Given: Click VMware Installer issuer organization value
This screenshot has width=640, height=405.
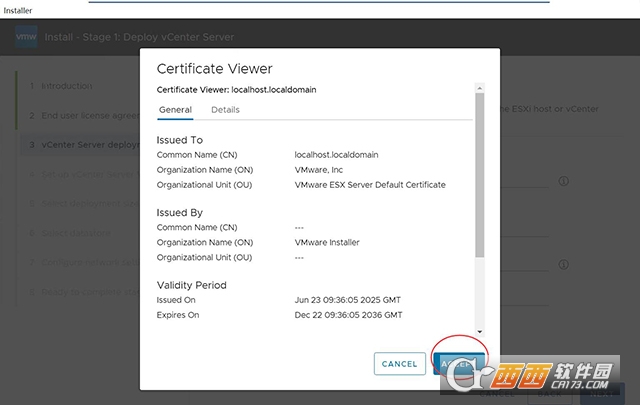Looking at the screenshot, I should (x=327, y=243).
